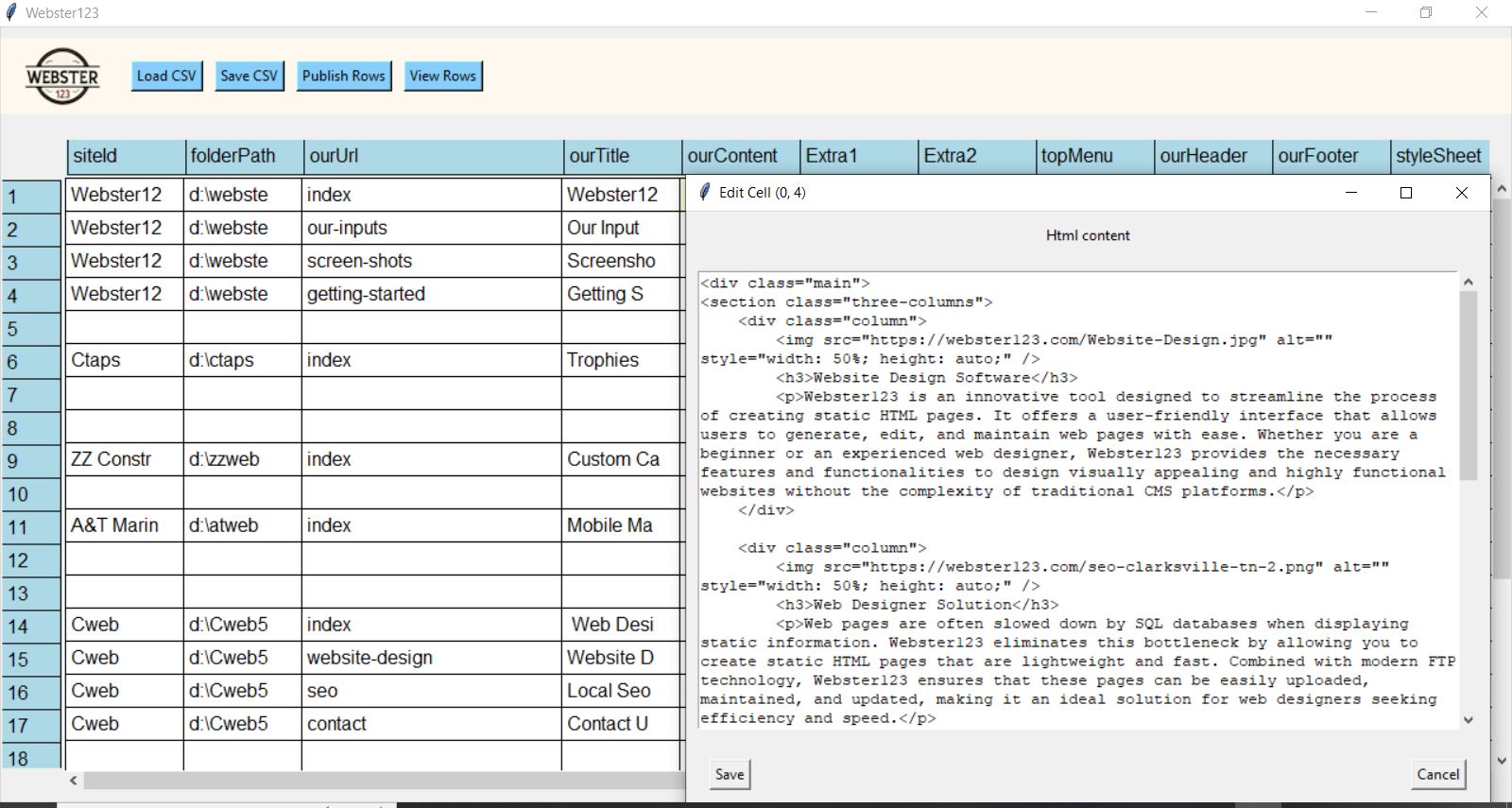Publish the selected rows

[343, 76]
